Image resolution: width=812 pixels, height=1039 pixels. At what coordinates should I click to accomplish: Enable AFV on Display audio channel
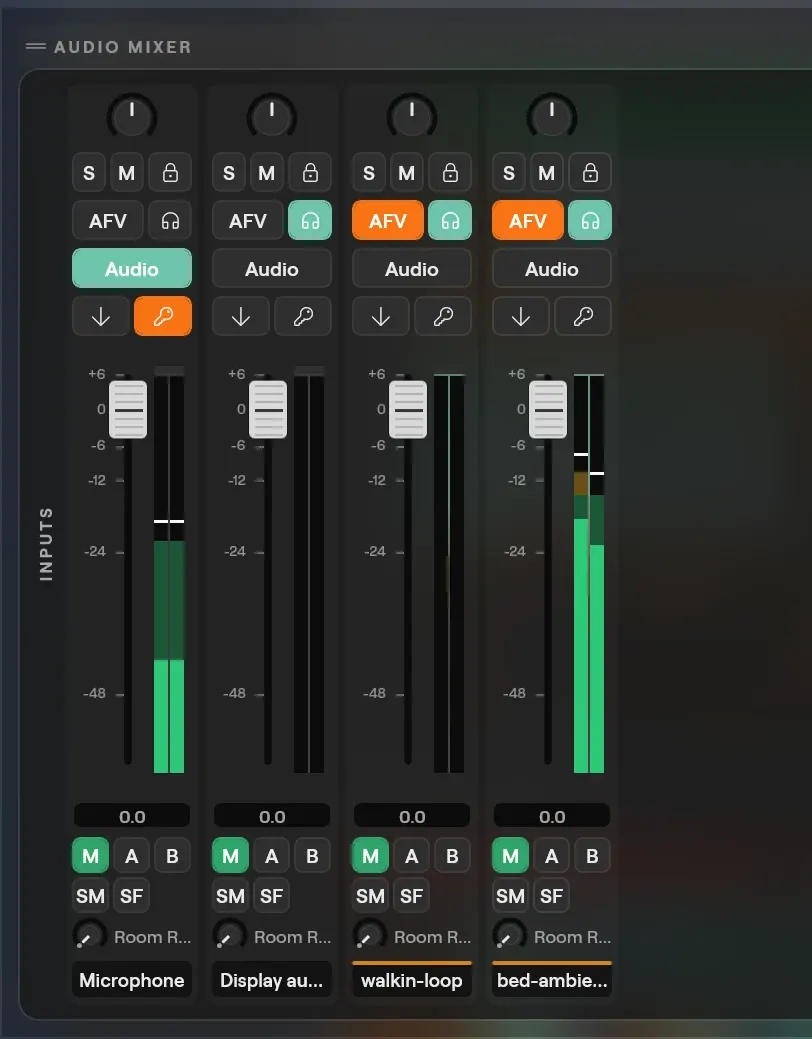coord(247,221)
